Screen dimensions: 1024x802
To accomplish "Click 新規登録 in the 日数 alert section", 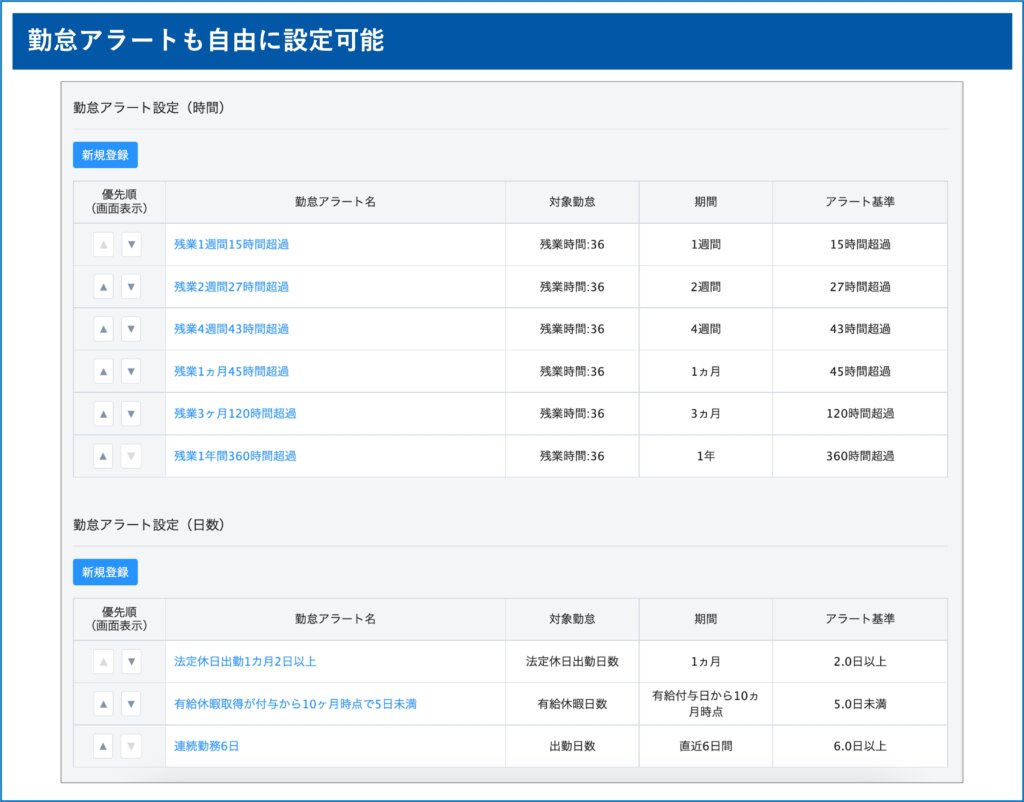I will click(x=105, y=572).
